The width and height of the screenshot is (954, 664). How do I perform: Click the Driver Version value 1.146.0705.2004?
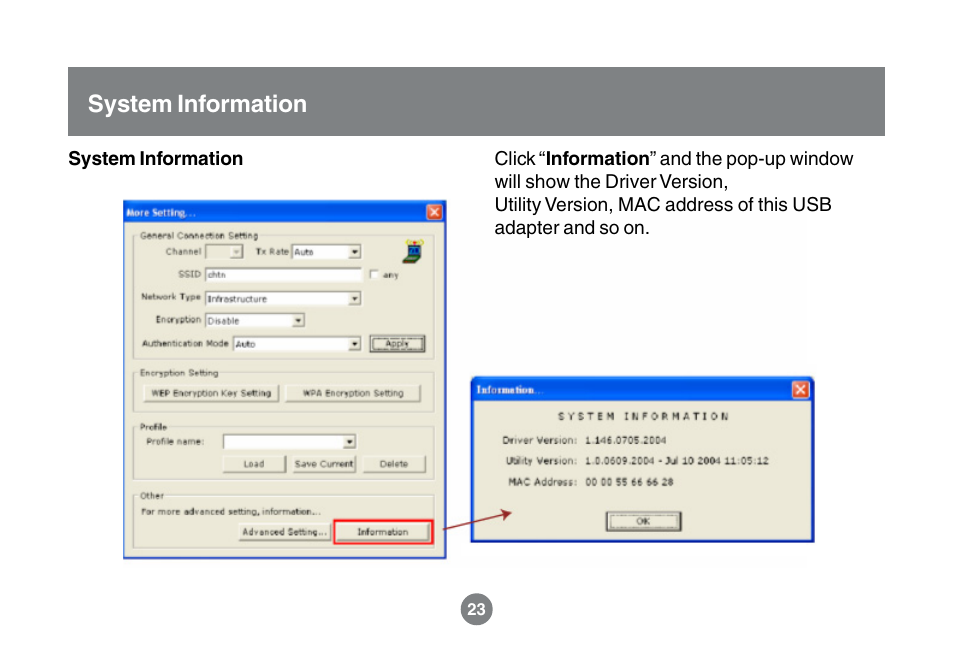625,440
